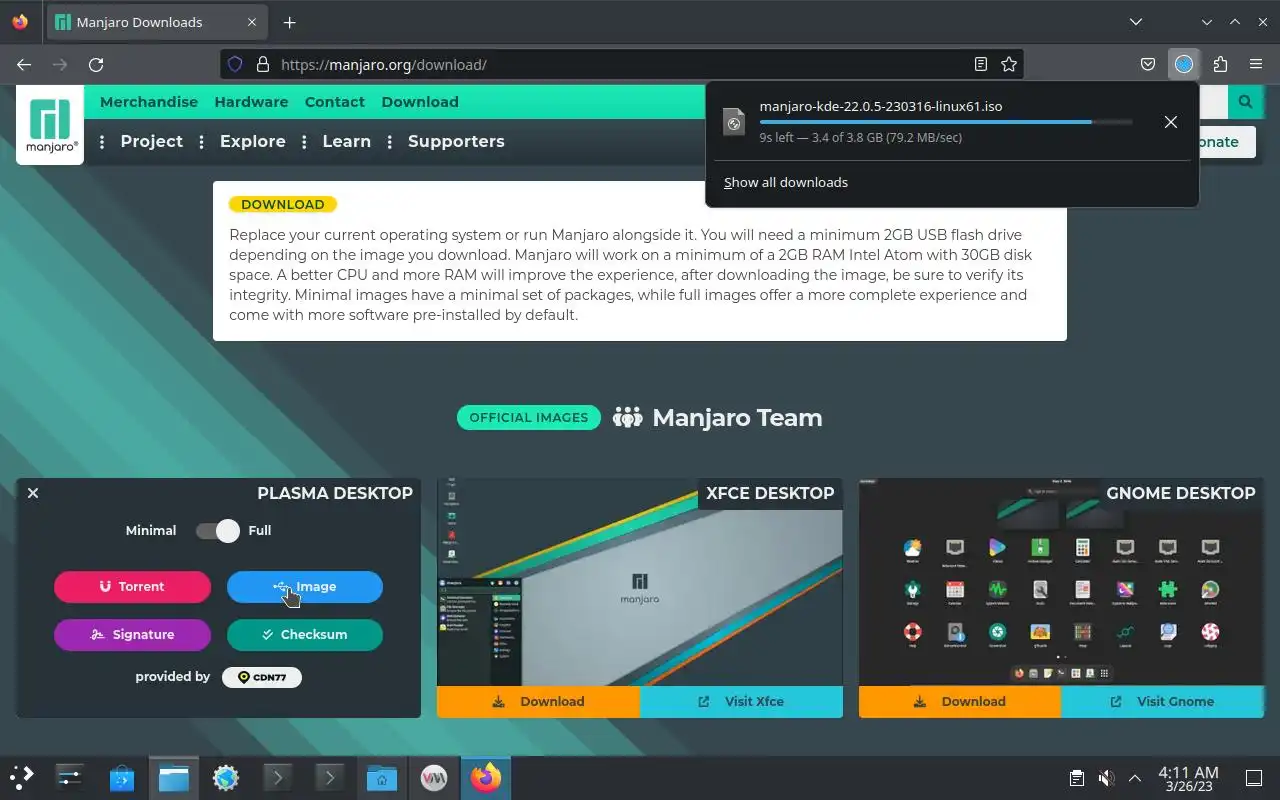Open the KDE application launcher
1280x800 pixels.
point(22,777)
